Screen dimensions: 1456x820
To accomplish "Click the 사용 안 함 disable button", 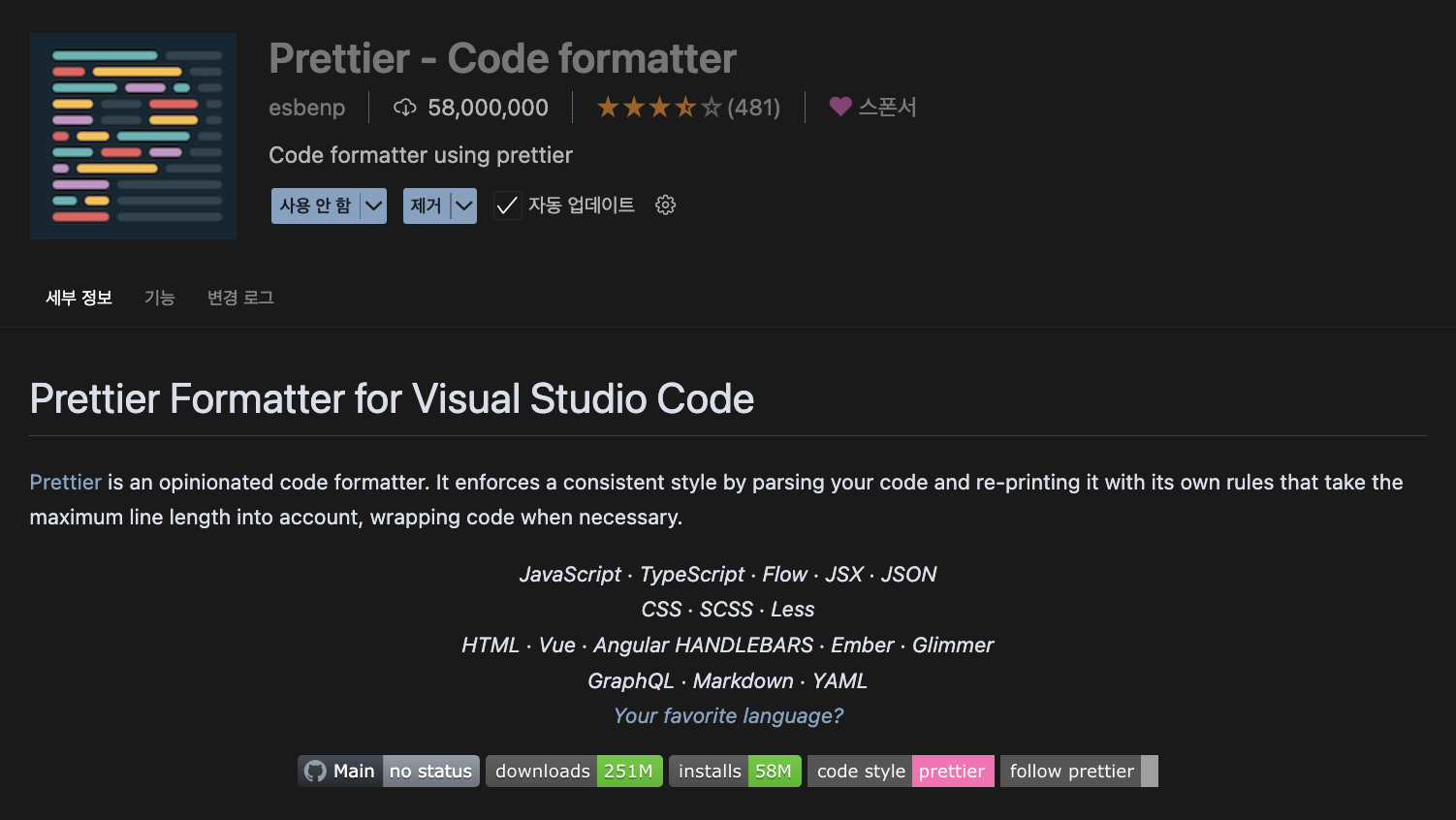I will (x=315, y=205).
